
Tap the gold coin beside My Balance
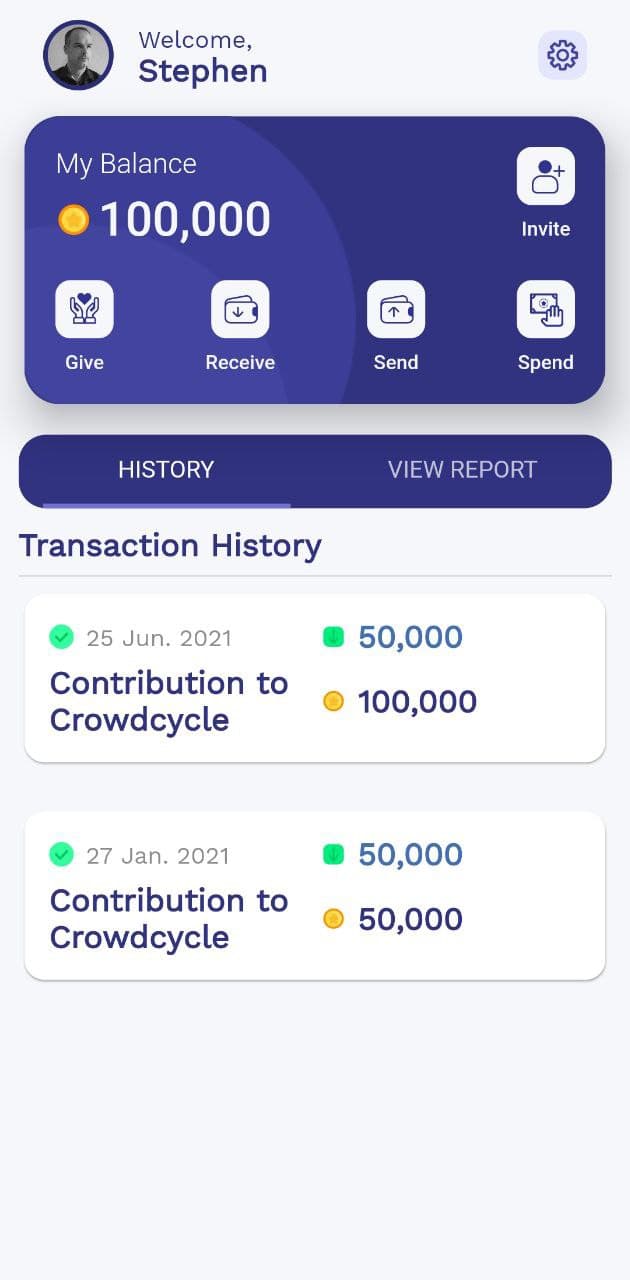pos(73,220)
